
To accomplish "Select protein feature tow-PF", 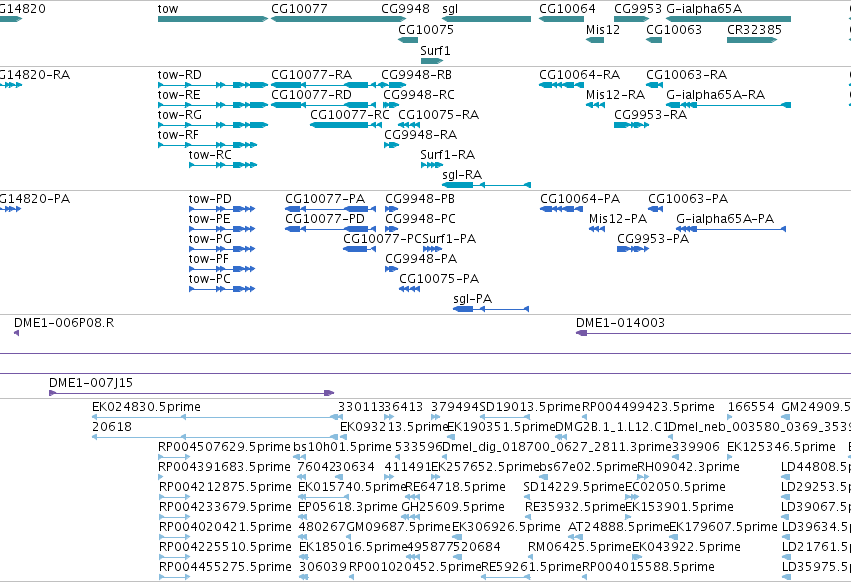I will point(222,269).
